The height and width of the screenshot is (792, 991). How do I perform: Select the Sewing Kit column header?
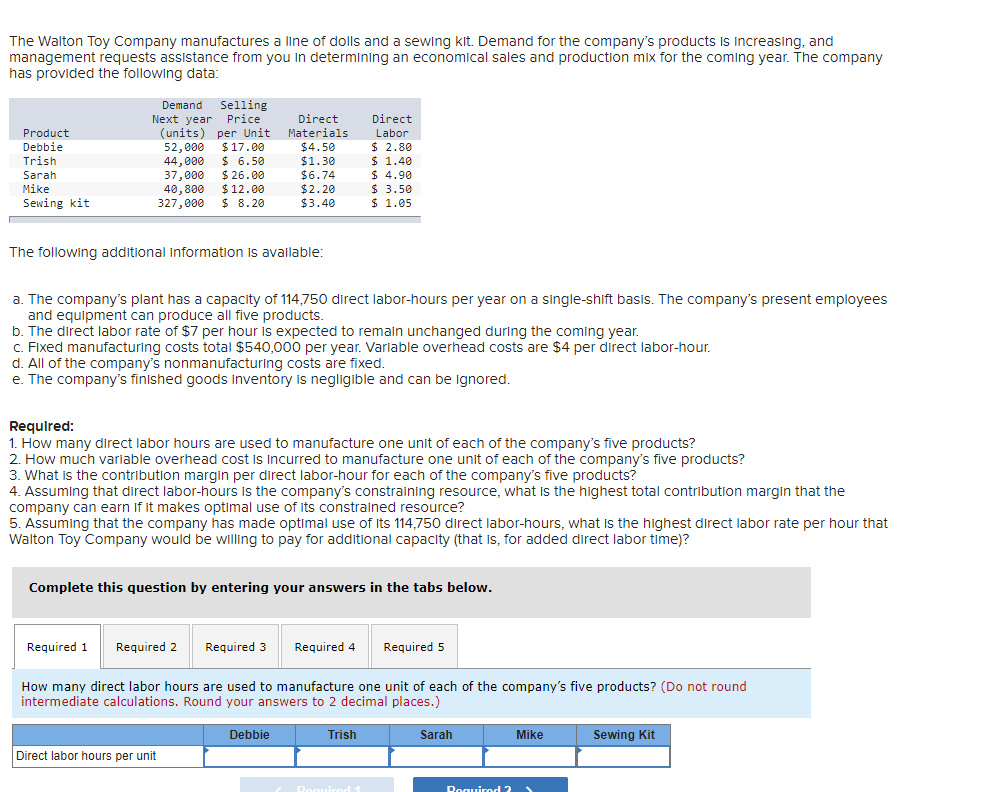(x=624, y=734)
